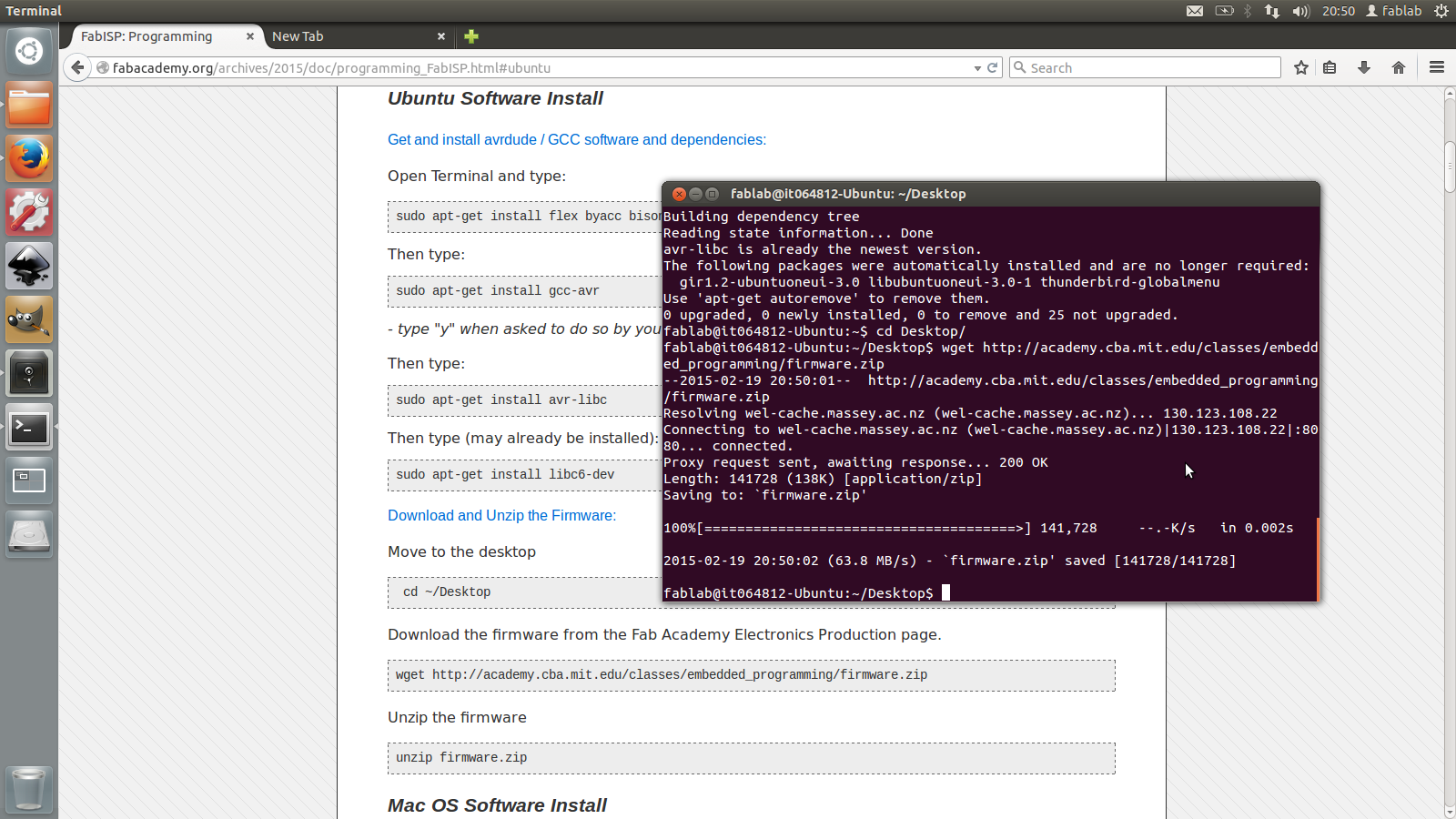
Task: Reload the current Firefox page
Action: 993,67
